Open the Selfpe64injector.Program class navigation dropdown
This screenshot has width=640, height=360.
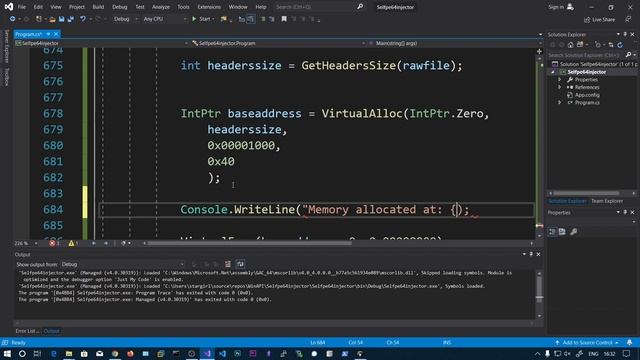coord(278,43)
